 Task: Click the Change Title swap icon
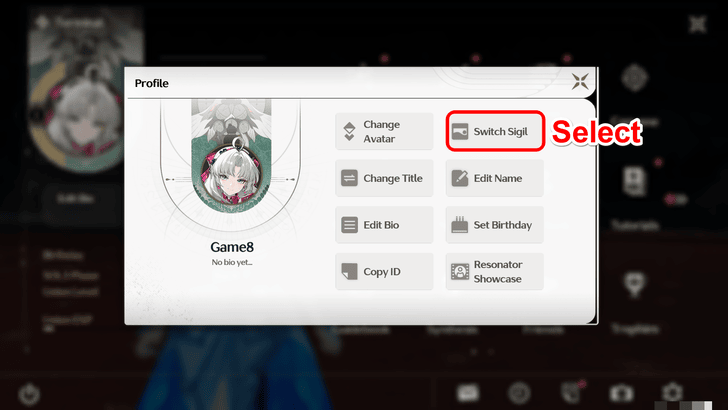tap(349, 178)
